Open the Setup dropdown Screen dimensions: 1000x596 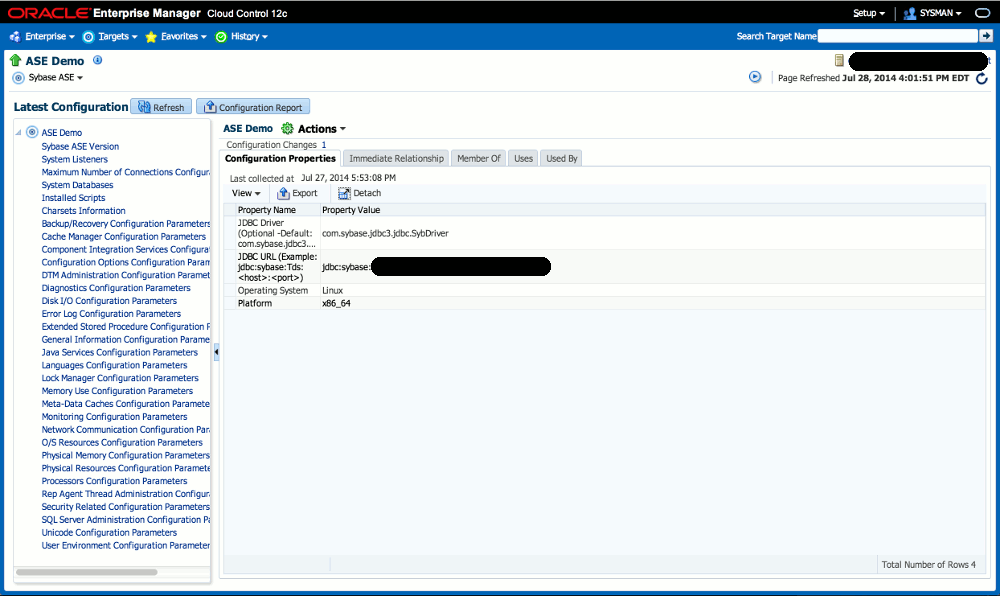pos(869,13)
